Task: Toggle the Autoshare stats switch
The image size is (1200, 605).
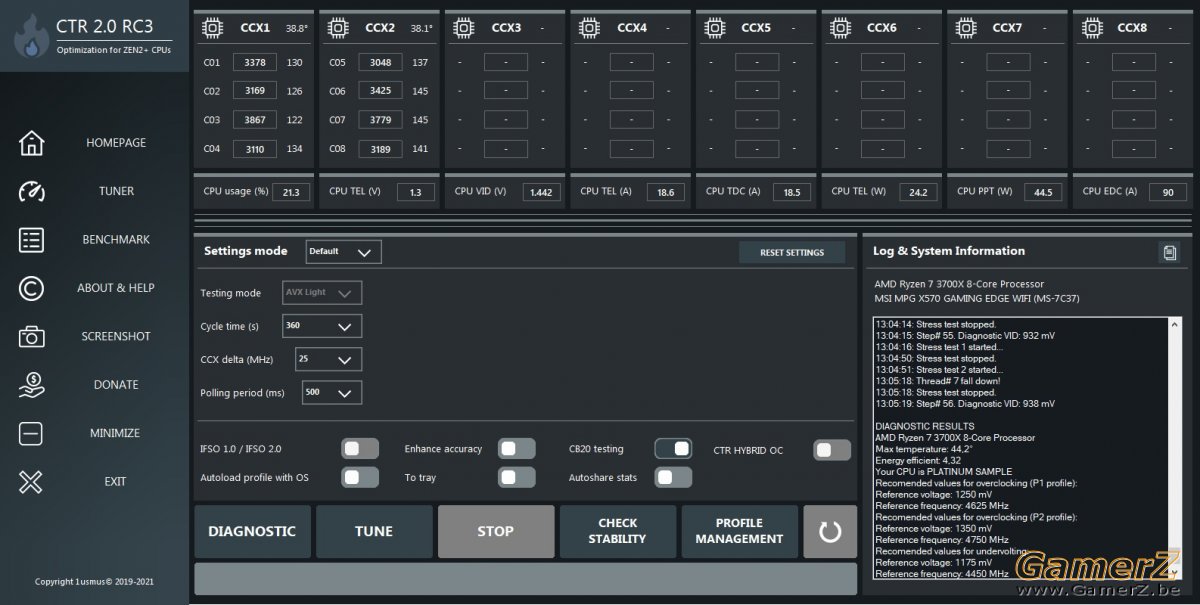Action: tap(673, 477)
